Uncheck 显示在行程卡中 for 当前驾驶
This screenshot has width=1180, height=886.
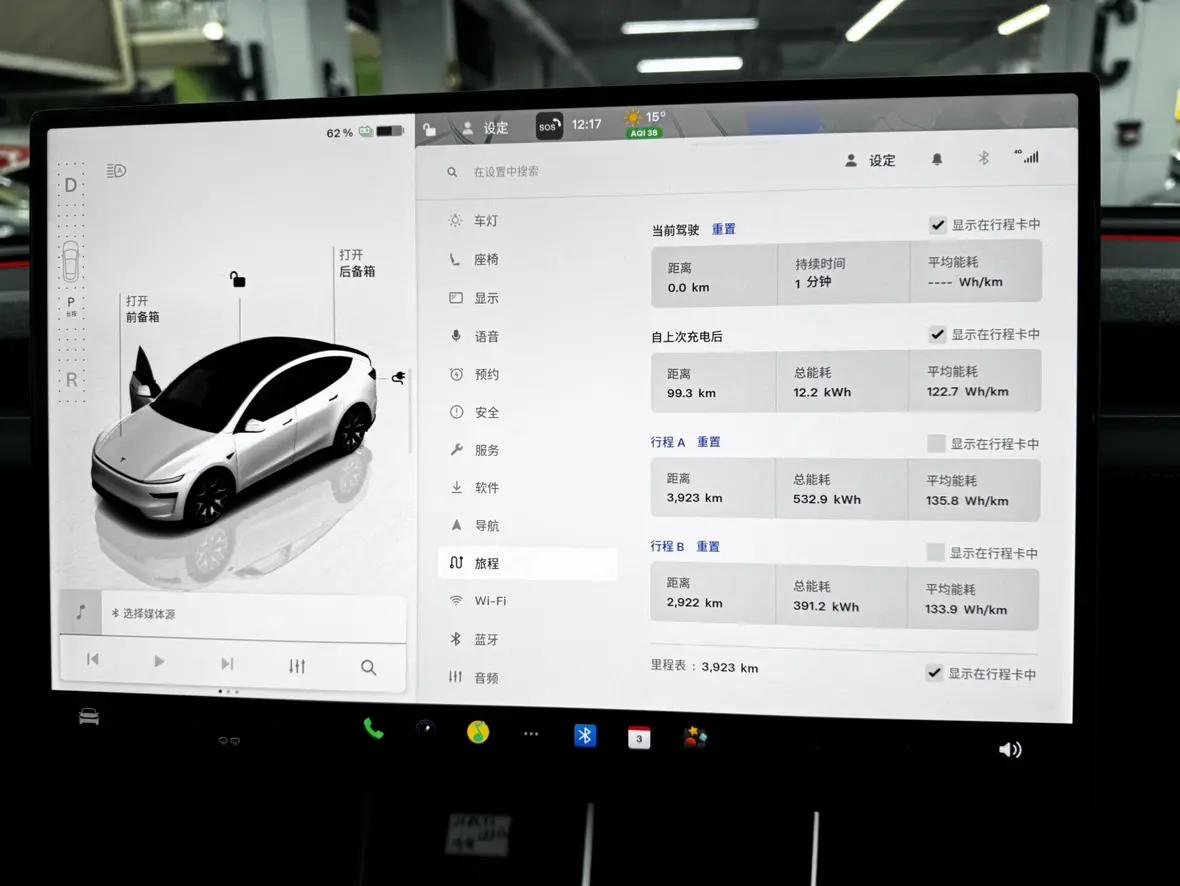click(x=937, y=225)
